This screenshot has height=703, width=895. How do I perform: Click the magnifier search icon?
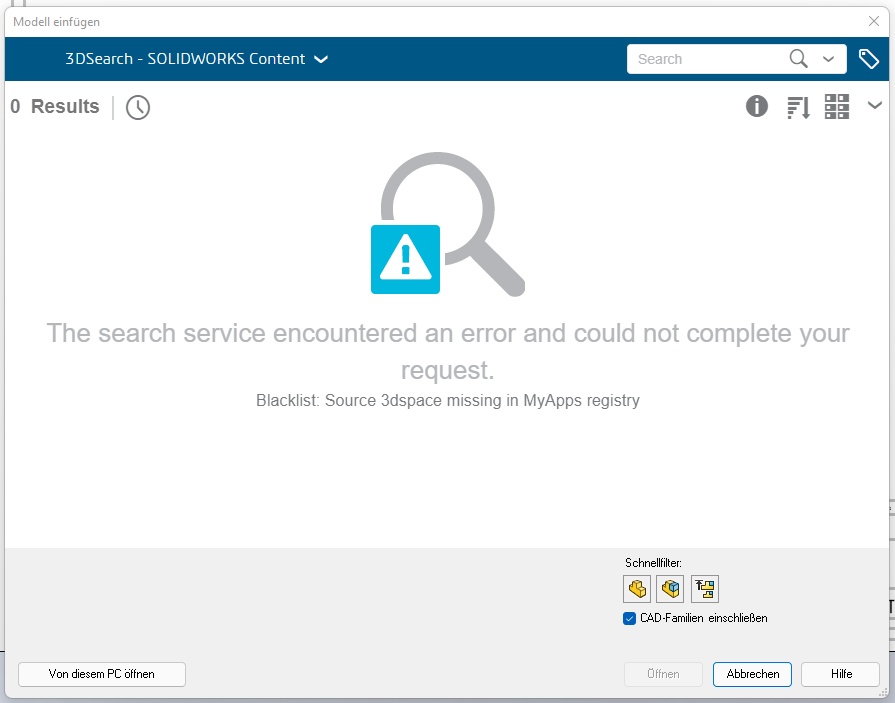tap(798, 59)
